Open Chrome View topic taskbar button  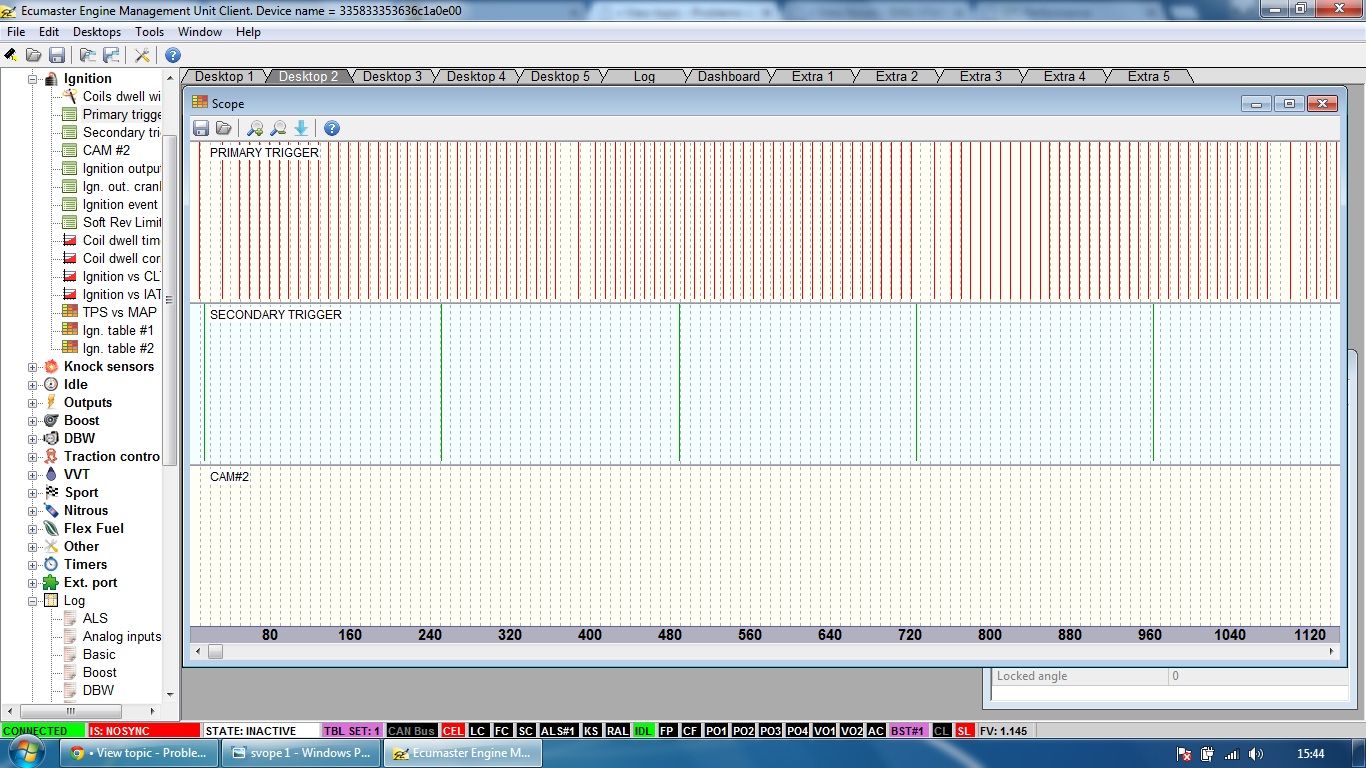point(140,753)
